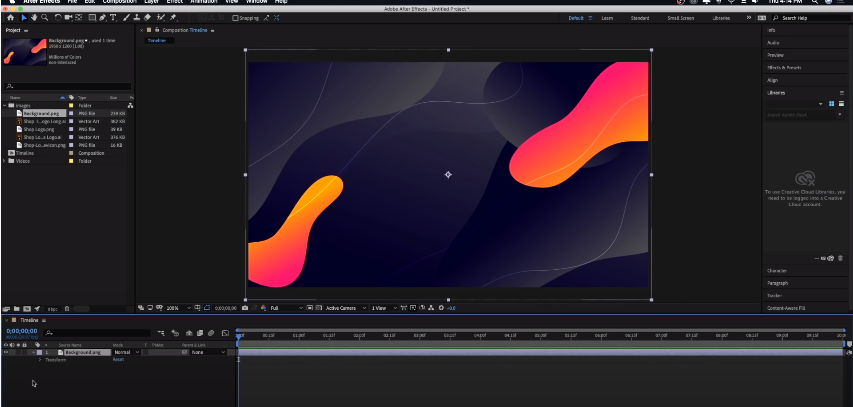Viewport: 853px width, 407px height.
Task: Hide the Background.png layer with eye toggle
Action: [5, 352]
